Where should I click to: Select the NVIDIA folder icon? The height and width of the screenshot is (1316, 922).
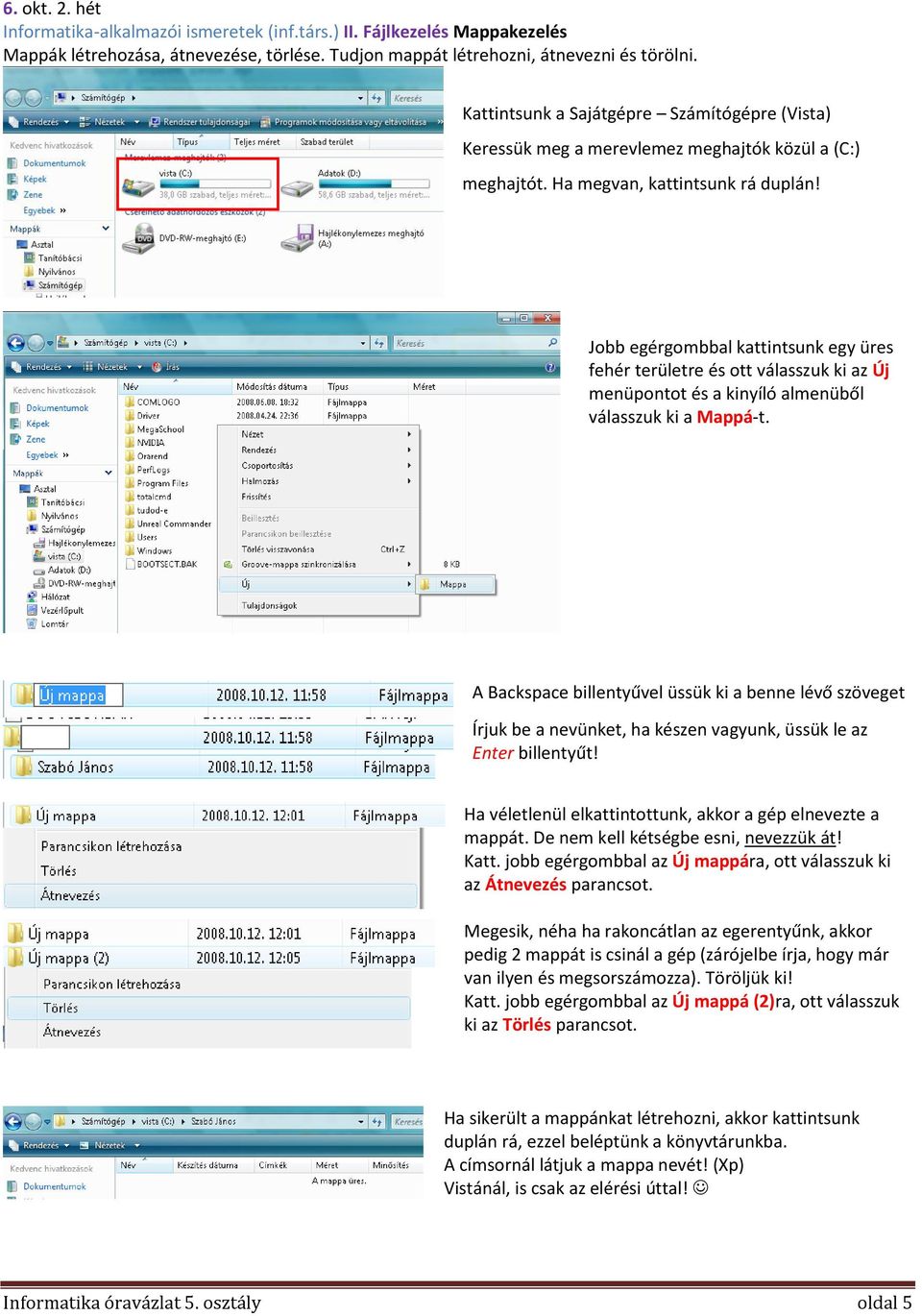coord(129,443)
